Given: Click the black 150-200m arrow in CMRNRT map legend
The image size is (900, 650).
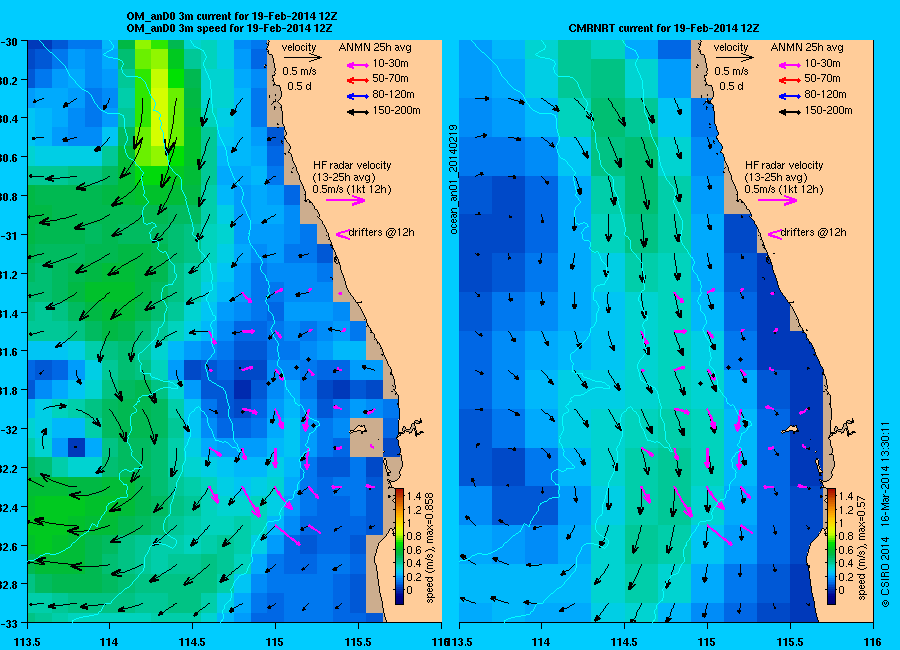Looking at the screenshot, I should point(790,112).
